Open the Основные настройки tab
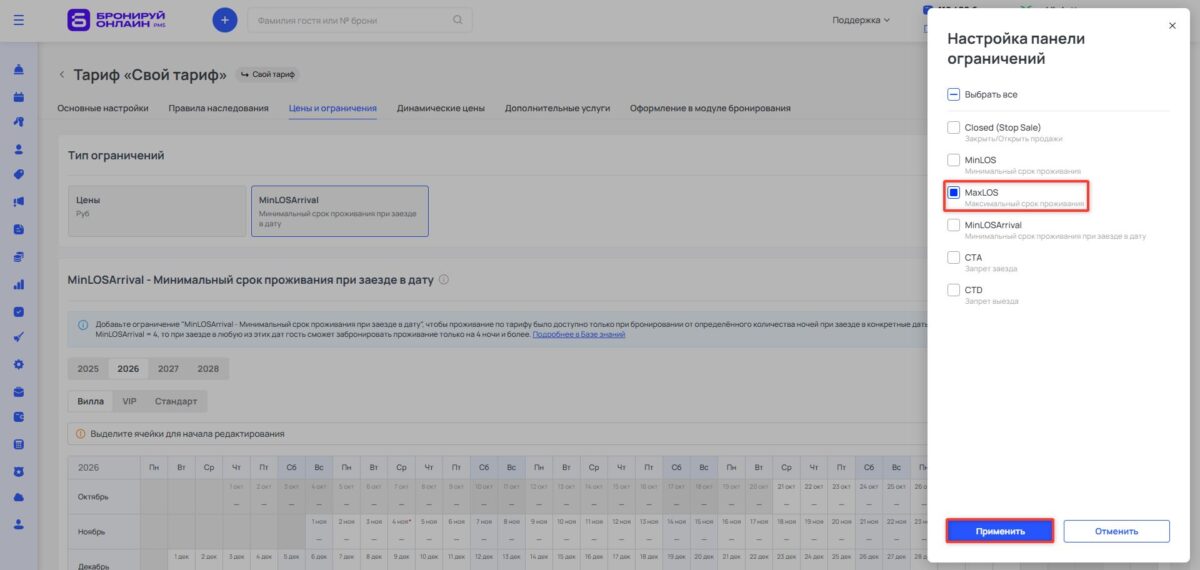The width and height of the screenshot is (1200, 570). (103, 108)
